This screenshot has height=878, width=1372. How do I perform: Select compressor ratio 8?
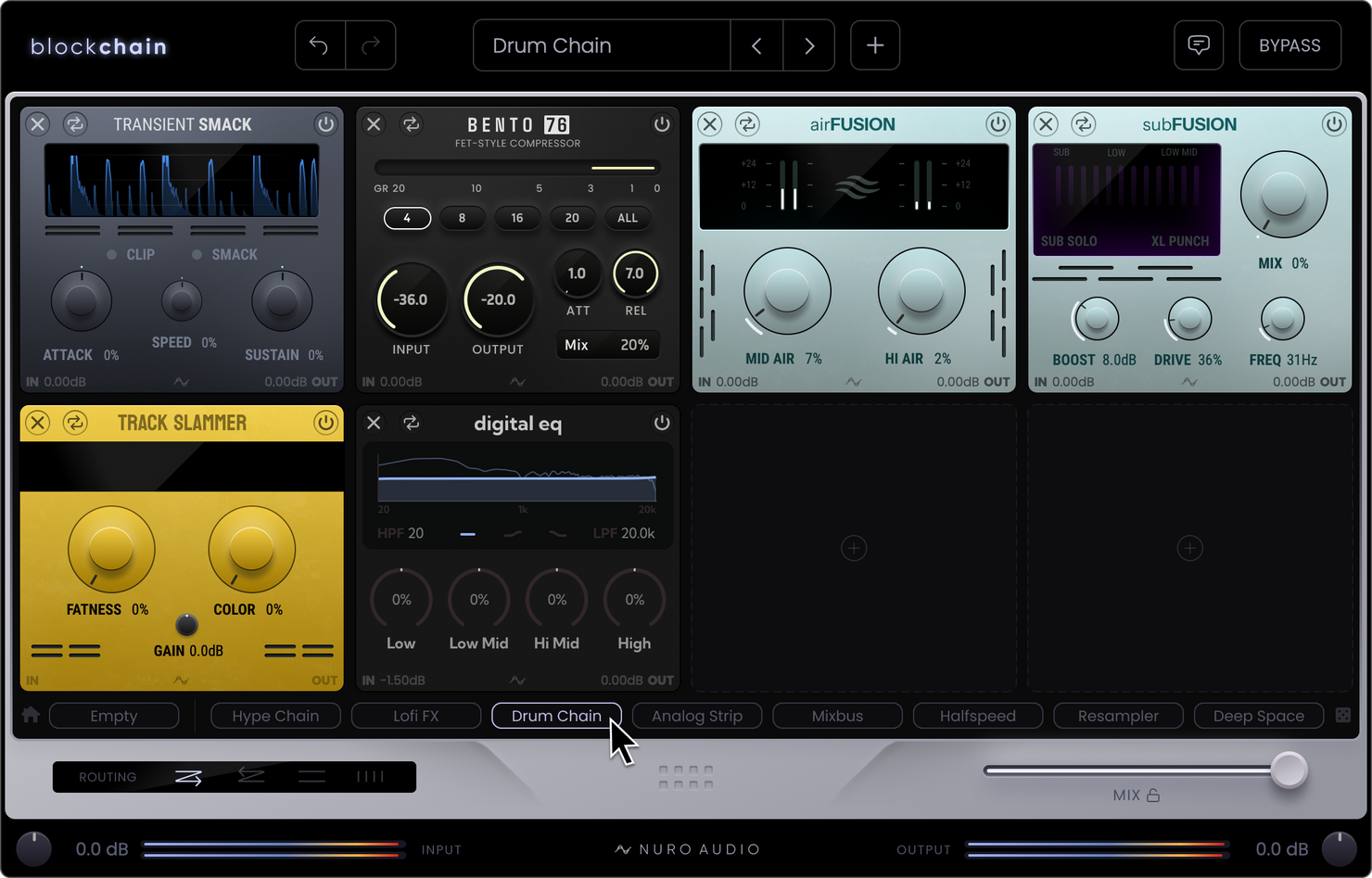[x=462, y=218]
